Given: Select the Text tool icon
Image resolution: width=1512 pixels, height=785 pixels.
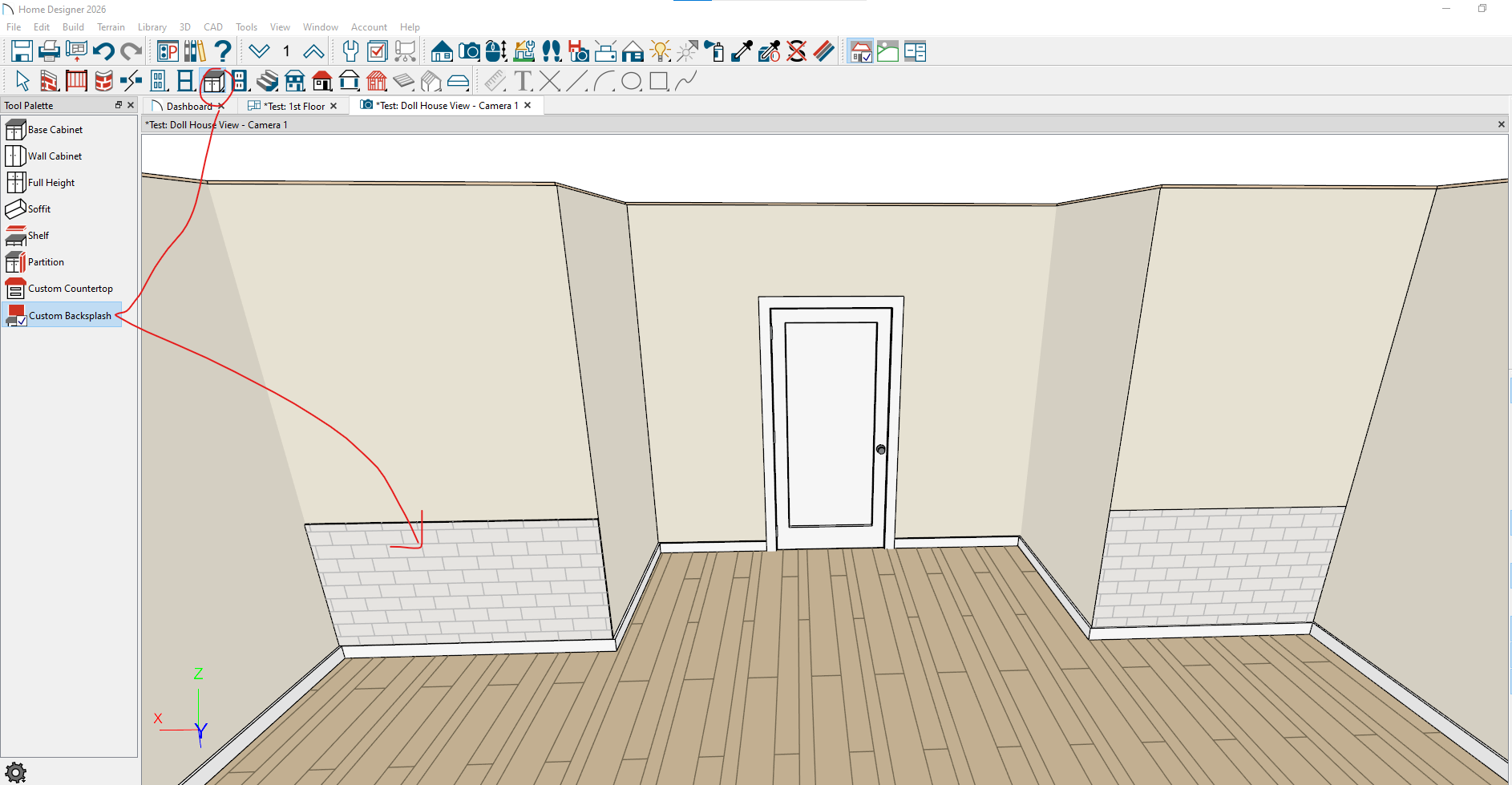Looking at the screenshot, I should tap(523, 81).
